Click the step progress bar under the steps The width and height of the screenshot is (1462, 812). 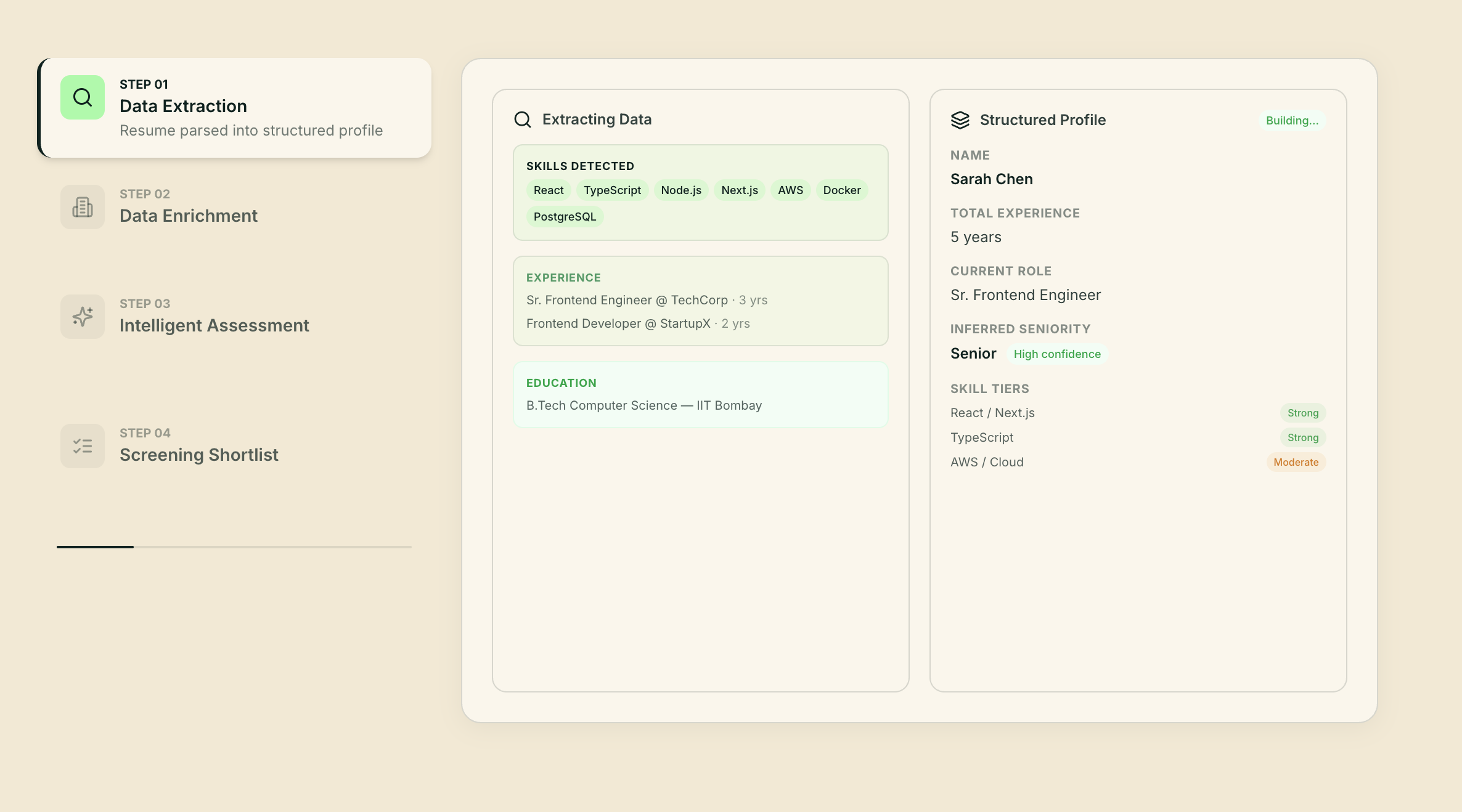click(x=234, y=547)
